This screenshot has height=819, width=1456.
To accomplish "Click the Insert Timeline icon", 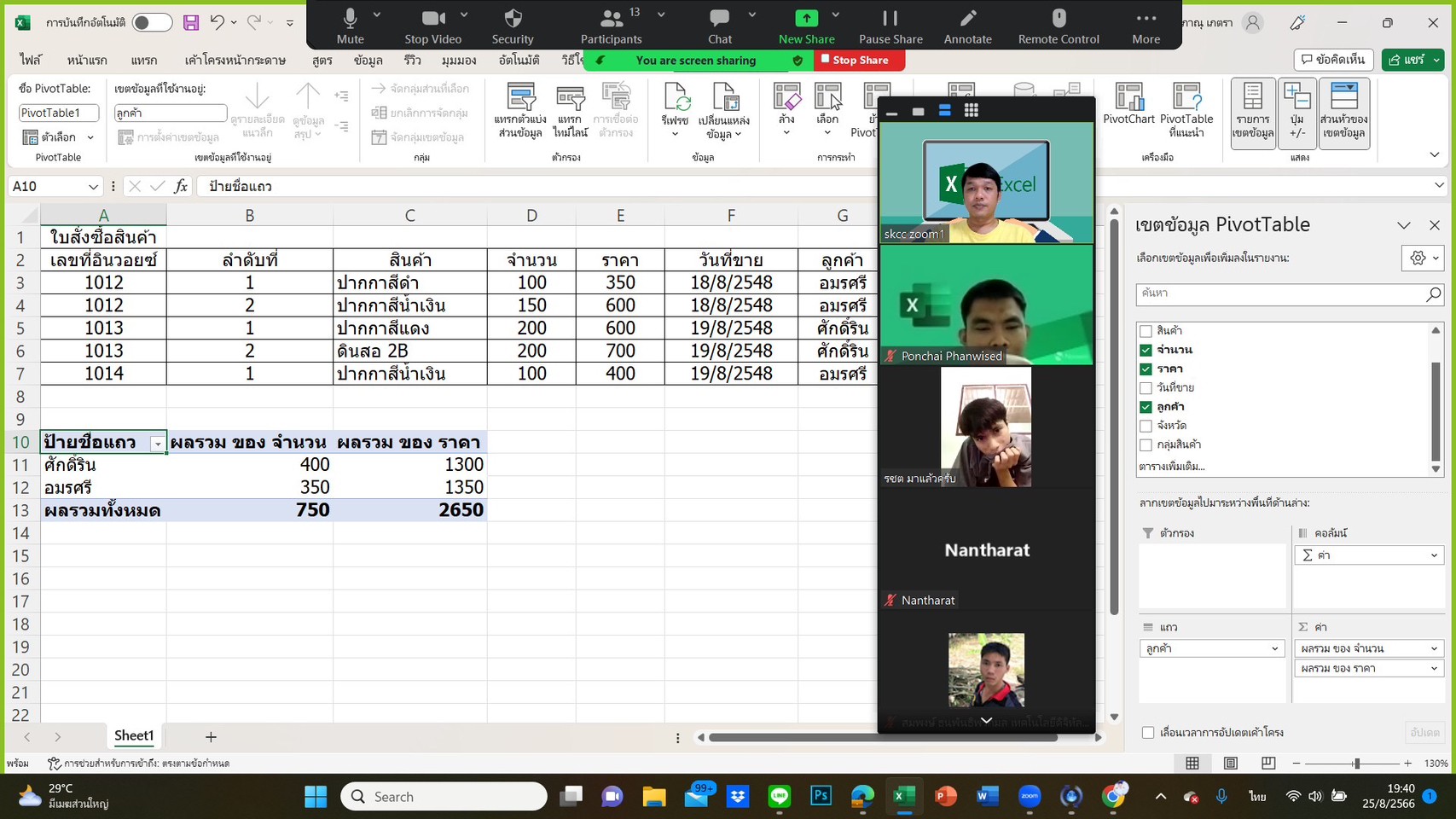I will coord(570,110).
